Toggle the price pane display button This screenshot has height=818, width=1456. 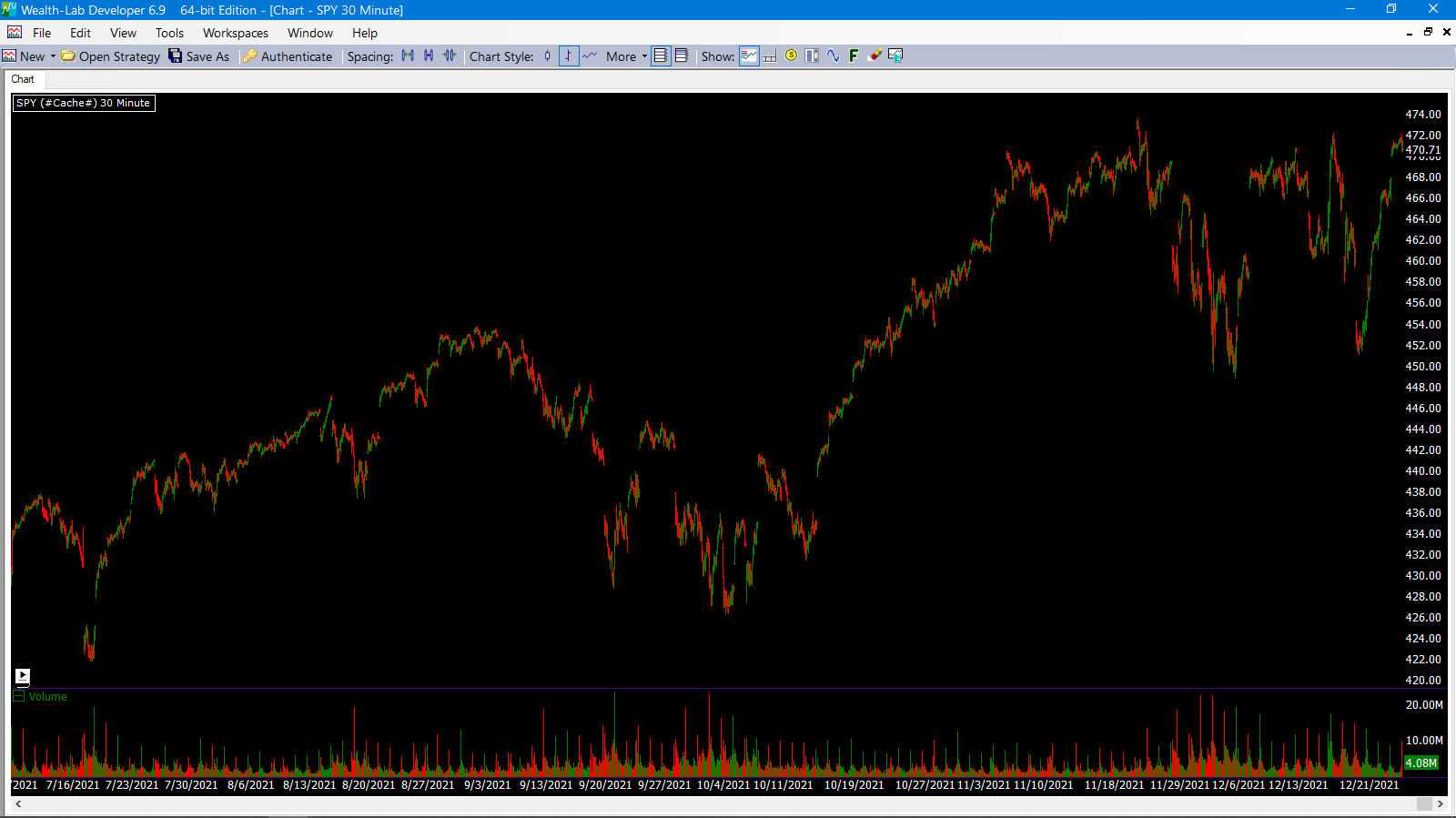click(x=749, y=56)
